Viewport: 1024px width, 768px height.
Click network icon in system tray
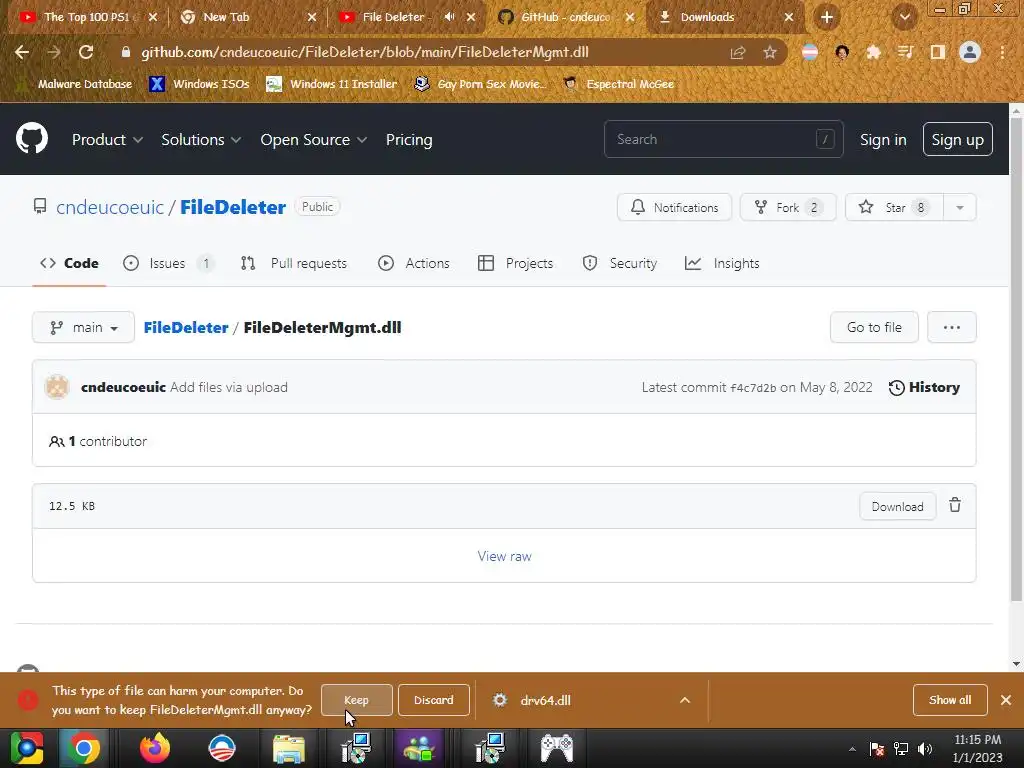pos(901,748)
